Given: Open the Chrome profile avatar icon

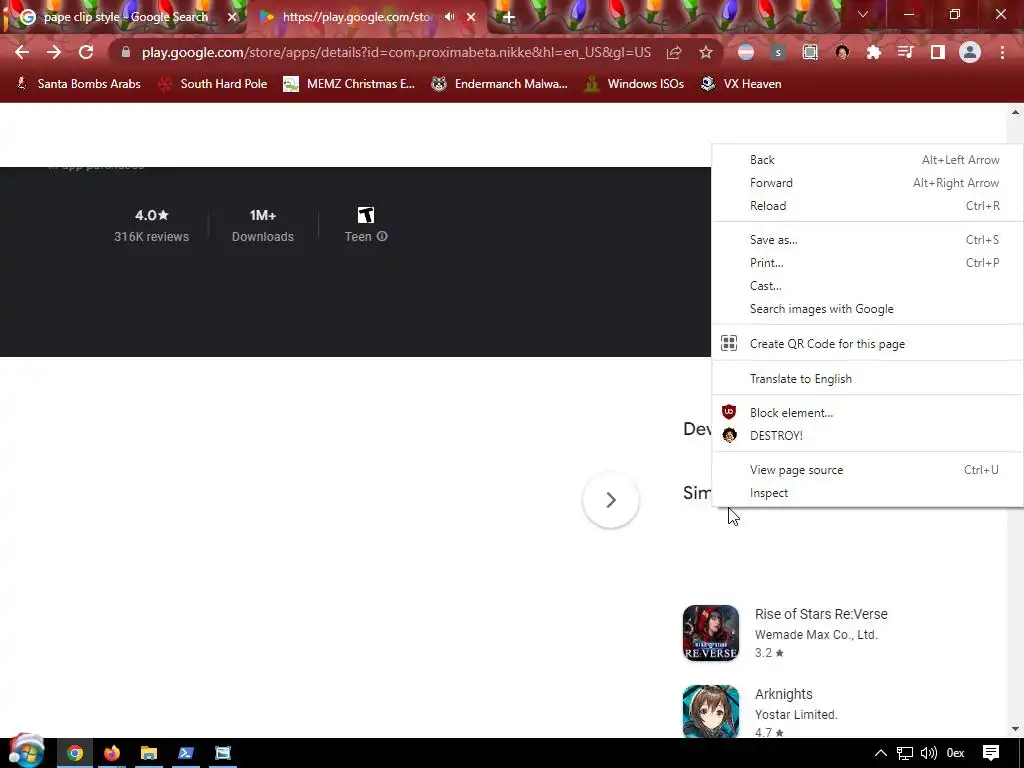Looking at the screenshot, I should click(x=970, y=52).
